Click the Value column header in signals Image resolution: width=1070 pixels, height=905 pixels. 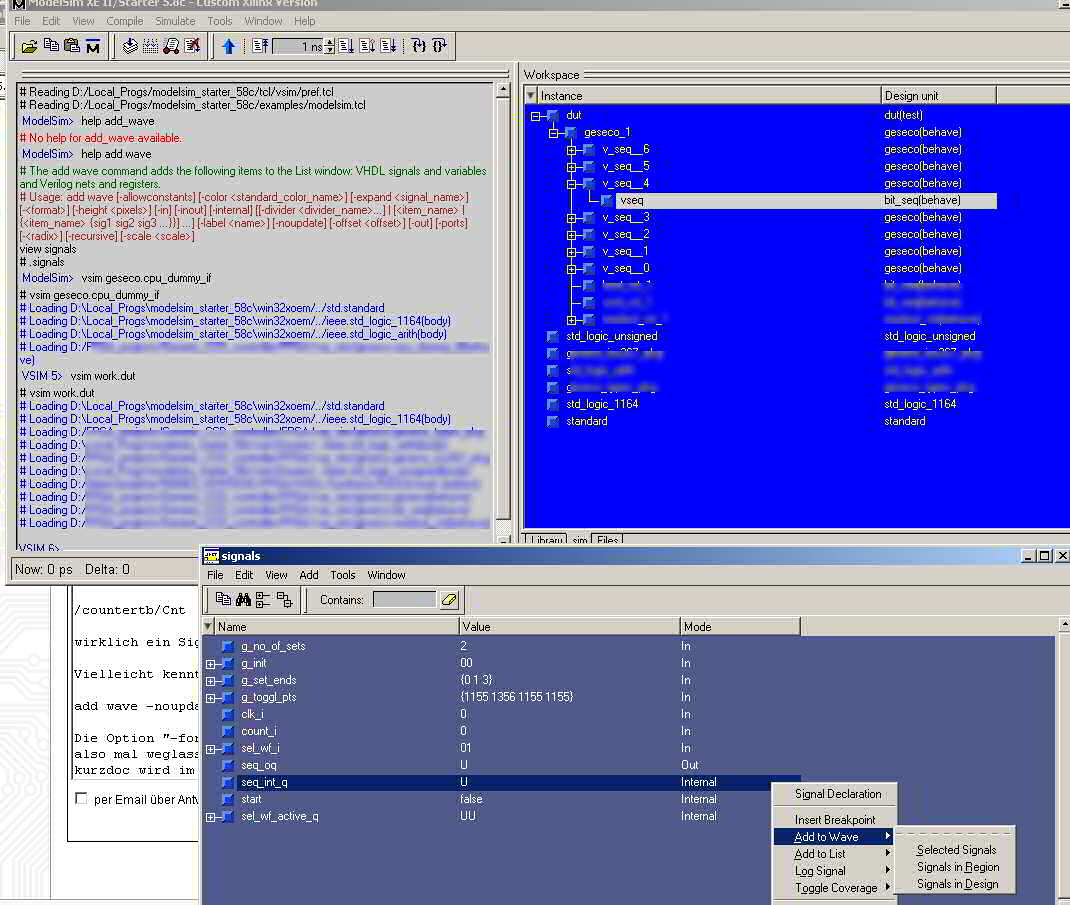click(x=570, y=626)
